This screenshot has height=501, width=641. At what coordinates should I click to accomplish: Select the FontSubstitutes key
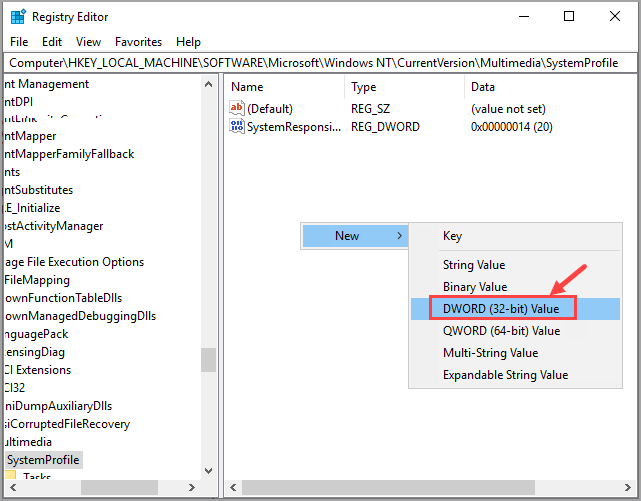(x=38, y=190)
